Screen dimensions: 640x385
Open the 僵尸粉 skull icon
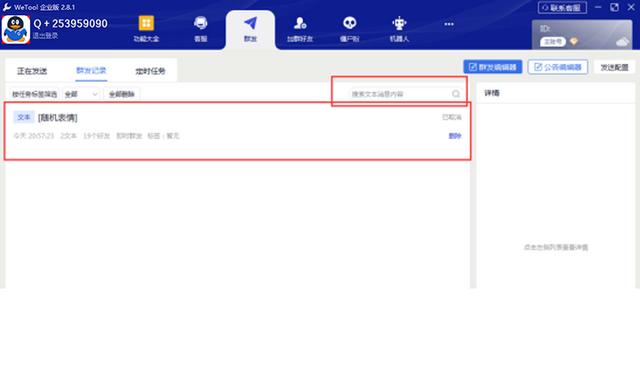pos(350,23)
